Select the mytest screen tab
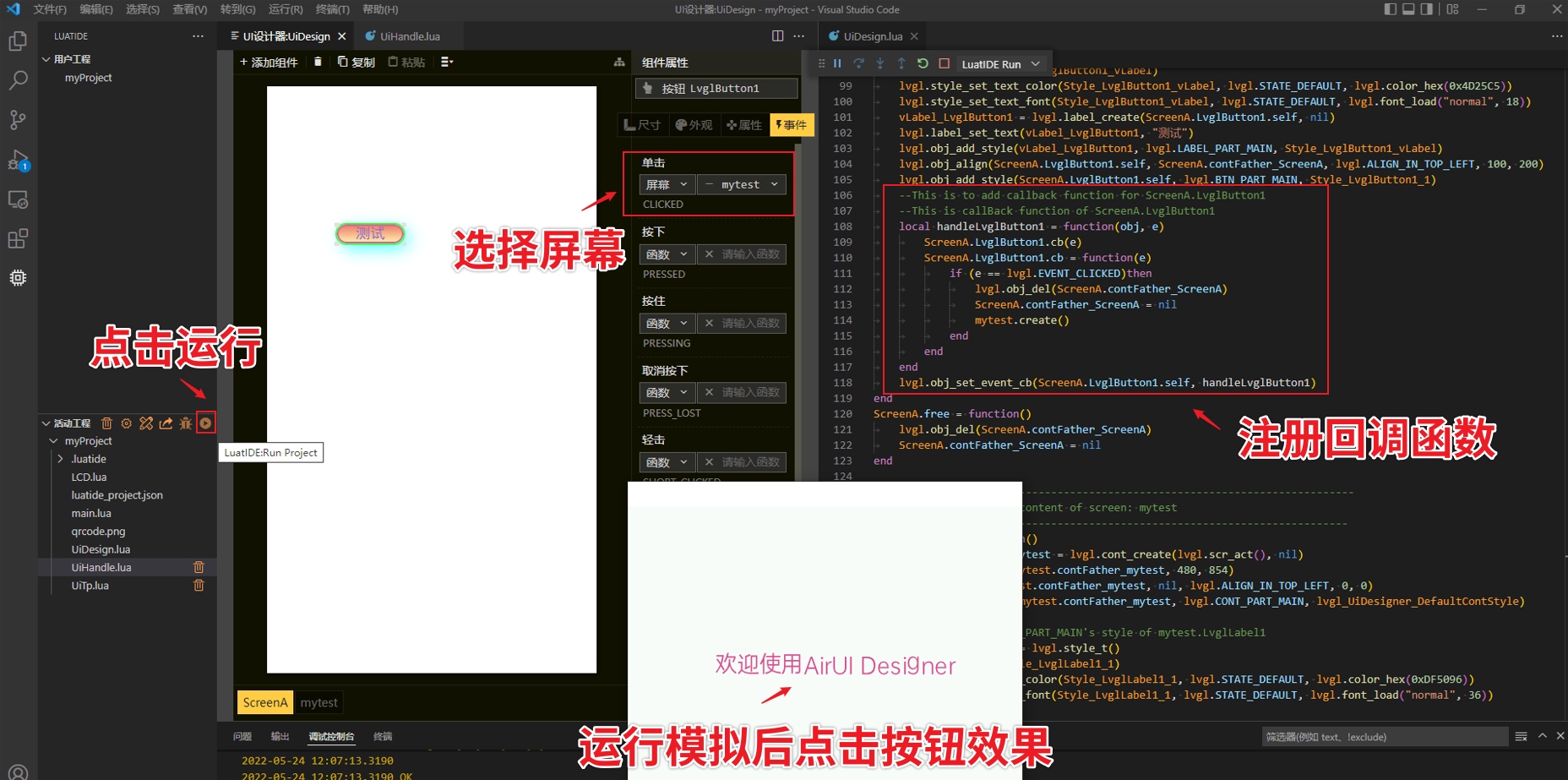Image resolution: width=1568 pixels, height=780 pixels. click(318, 702)
